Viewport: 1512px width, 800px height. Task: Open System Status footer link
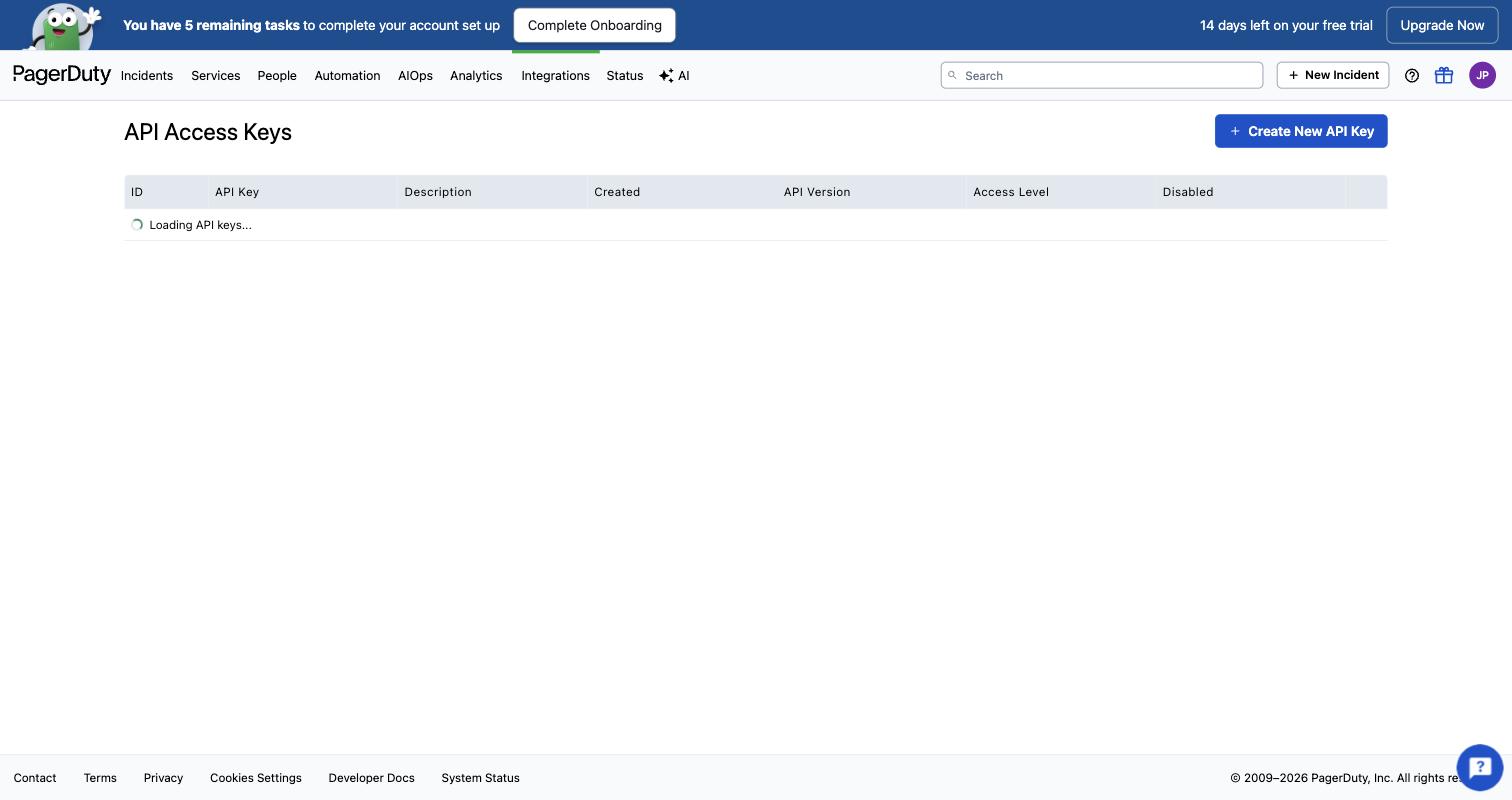[480, 778]
